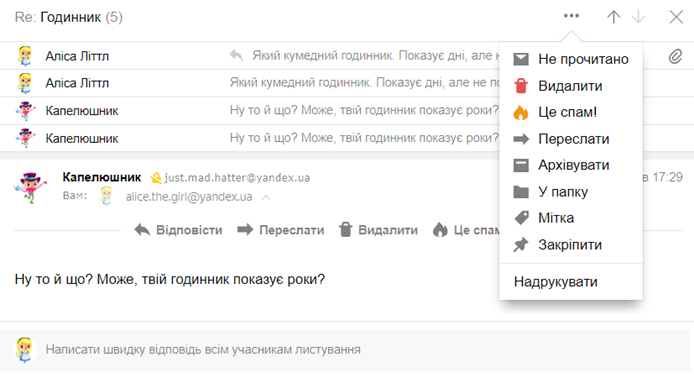This screenshot has width=694, height=378.
Task: Go to next message with down arrow
Action: coord(638,17)
